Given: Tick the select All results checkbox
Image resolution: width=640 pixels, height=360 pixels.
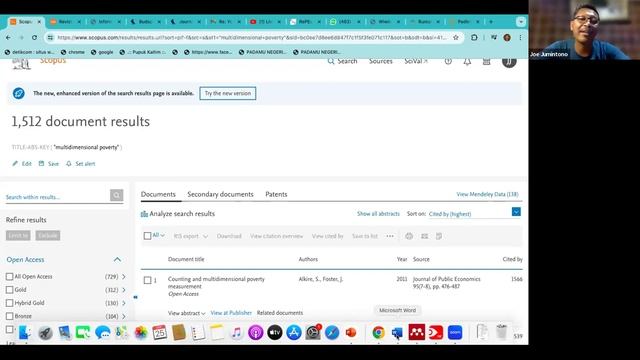Looking at the screenshot, I should 147,236.
